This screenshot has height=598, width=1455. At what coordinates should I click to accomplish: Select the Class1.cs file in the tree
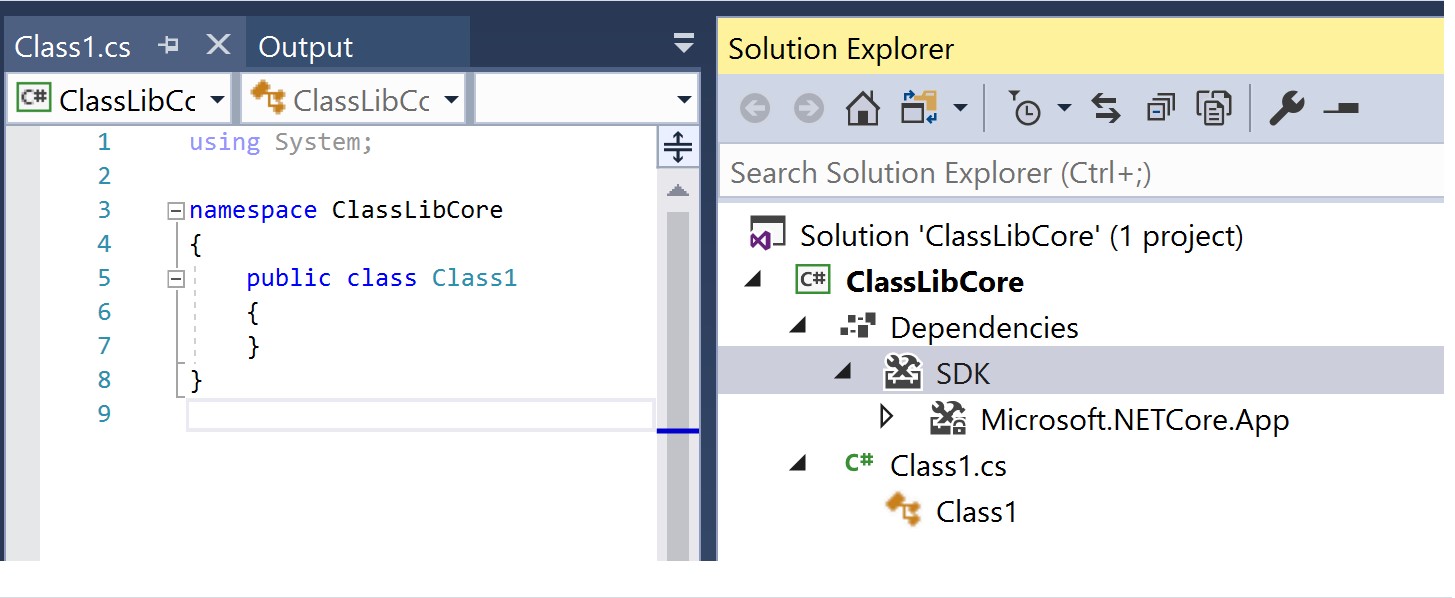tap(948, 466)
